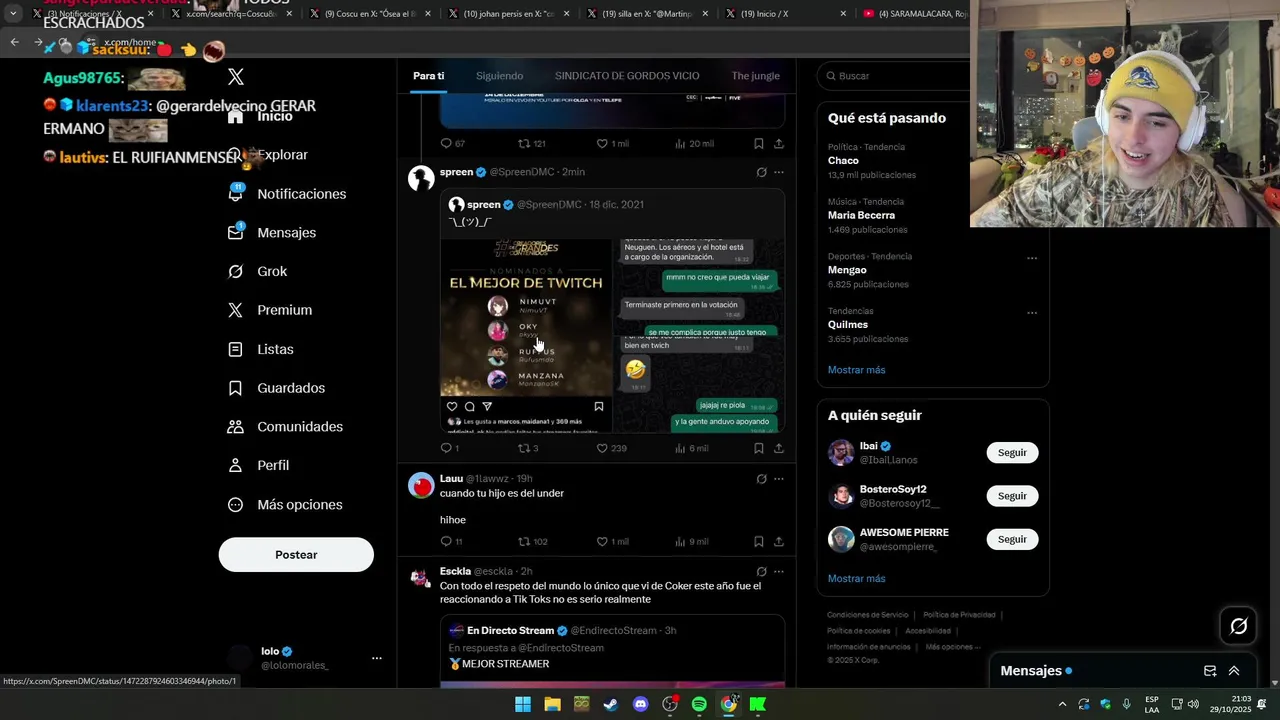Switch to the Siguiendo tab
1280x720 pixels.
[499, 76]
